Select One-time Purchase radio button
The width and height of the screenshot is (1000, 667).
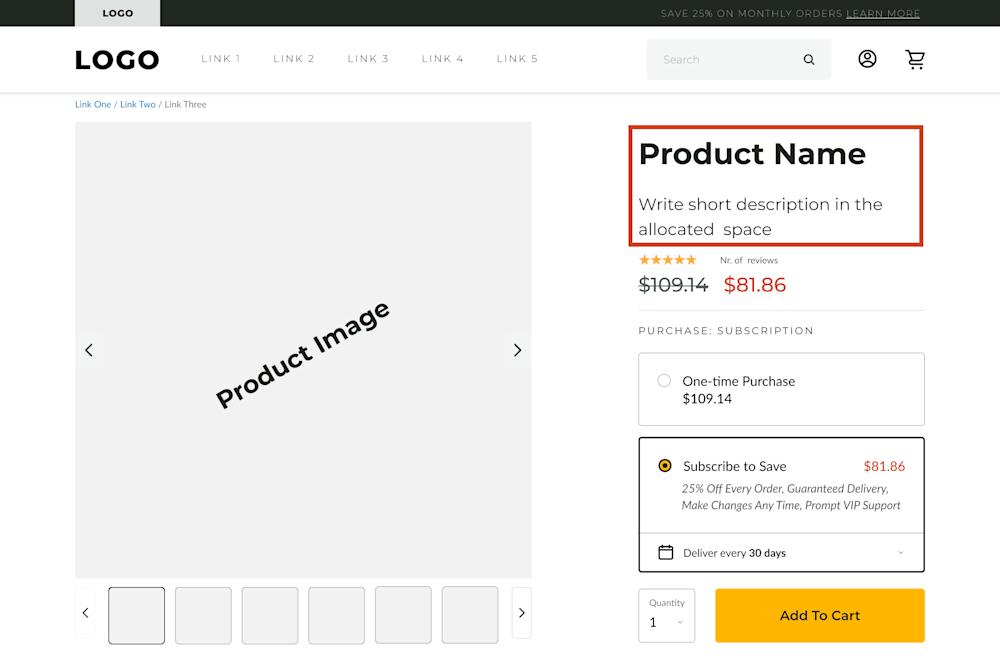coord(664,381)
